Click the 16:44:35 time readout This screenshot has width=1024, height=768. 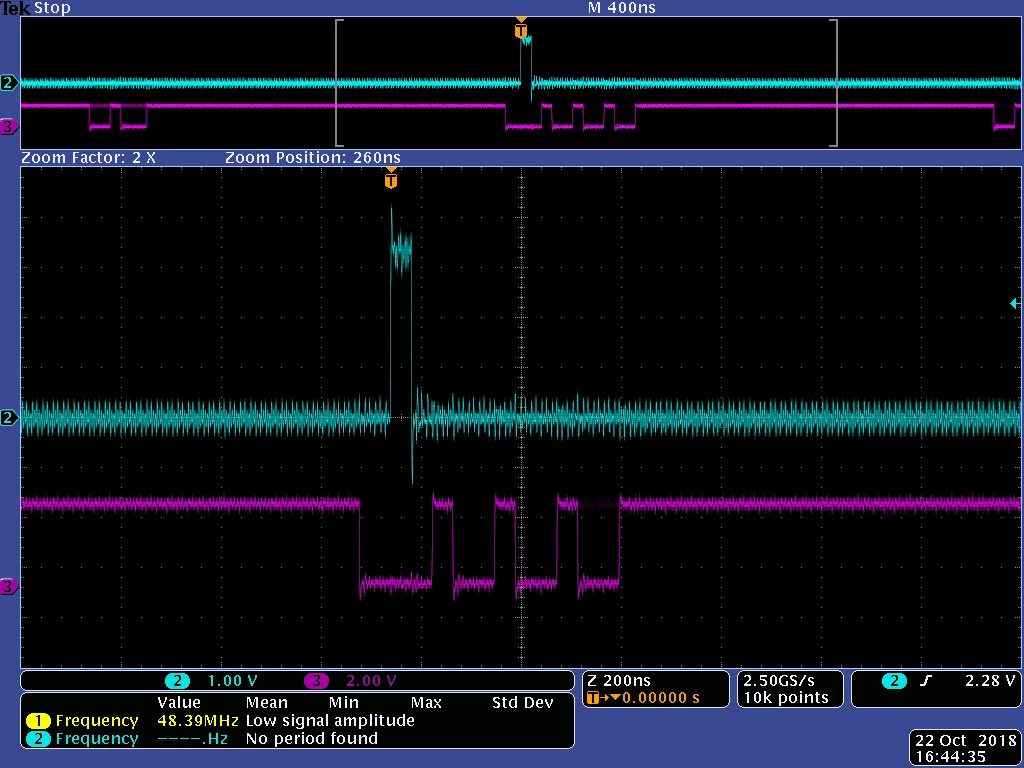(x=951, y=757)
